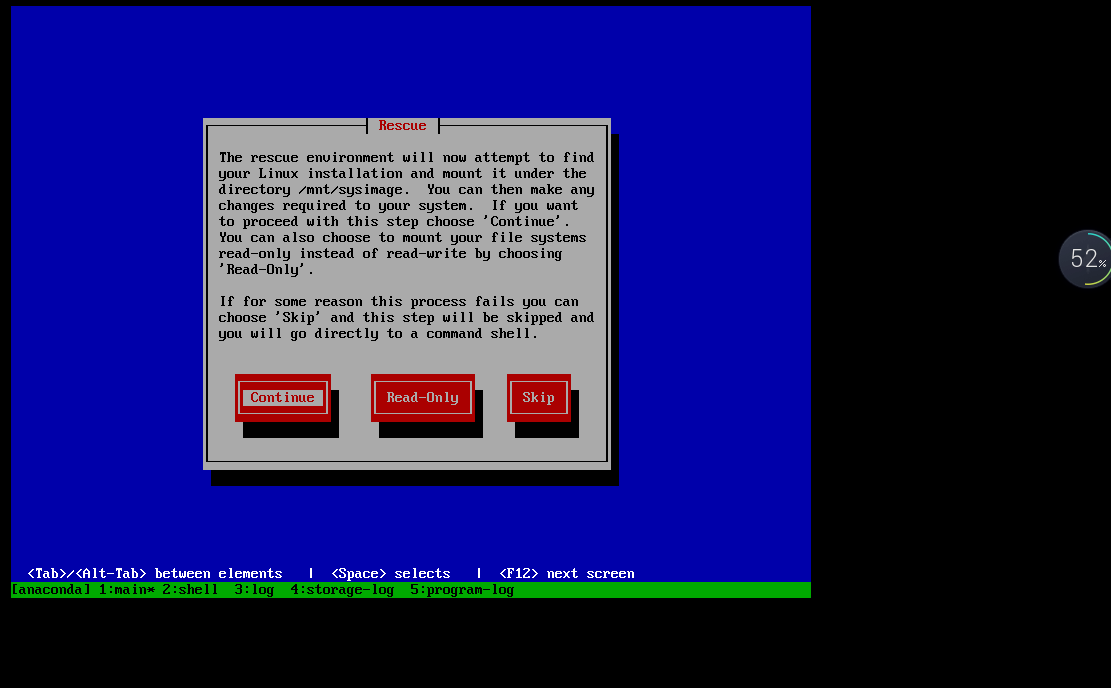Choose the Continue button
The image size is (1111, 688).
coord(283,397)
